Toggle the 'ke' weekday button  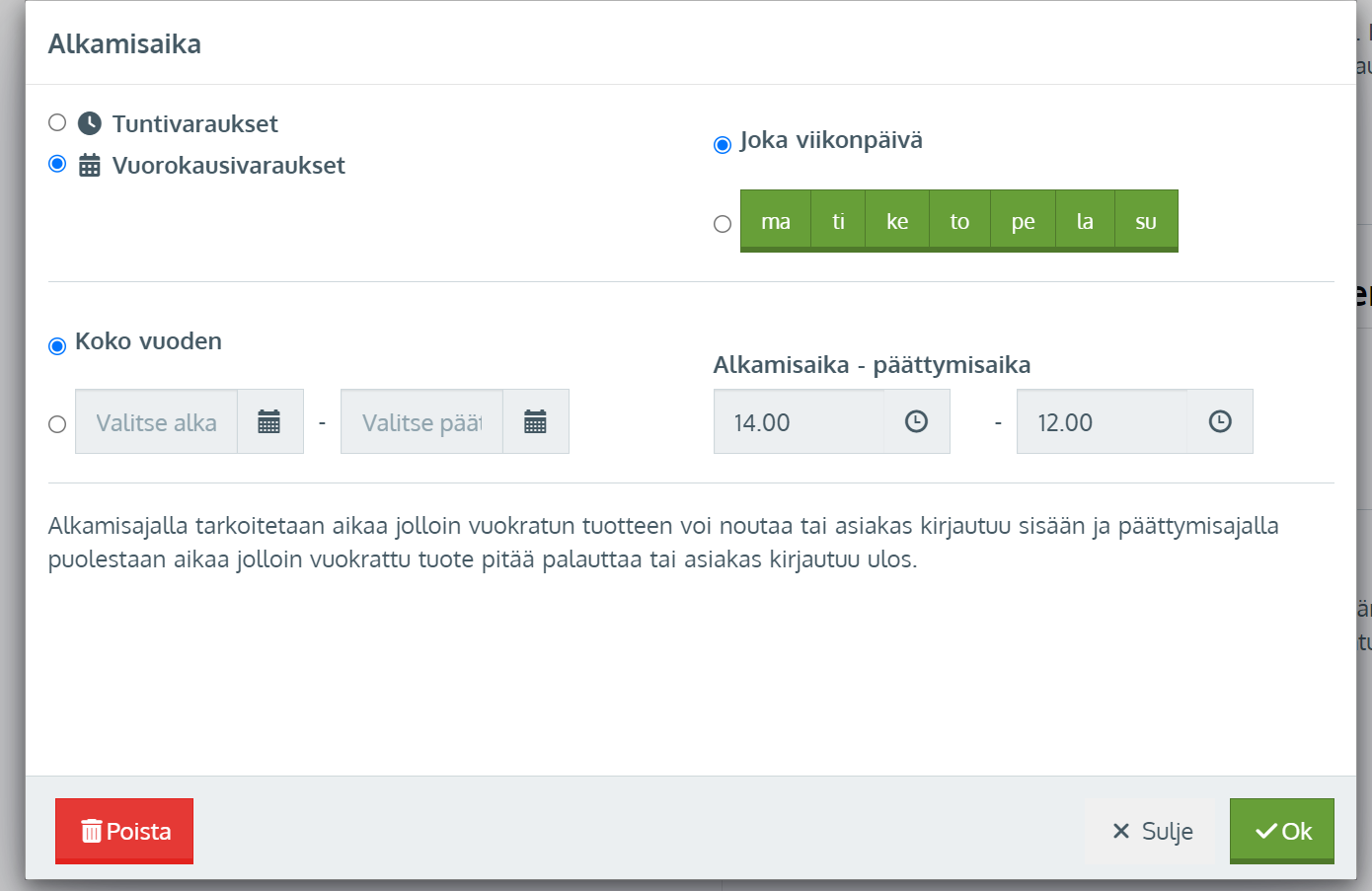[897, 221]
